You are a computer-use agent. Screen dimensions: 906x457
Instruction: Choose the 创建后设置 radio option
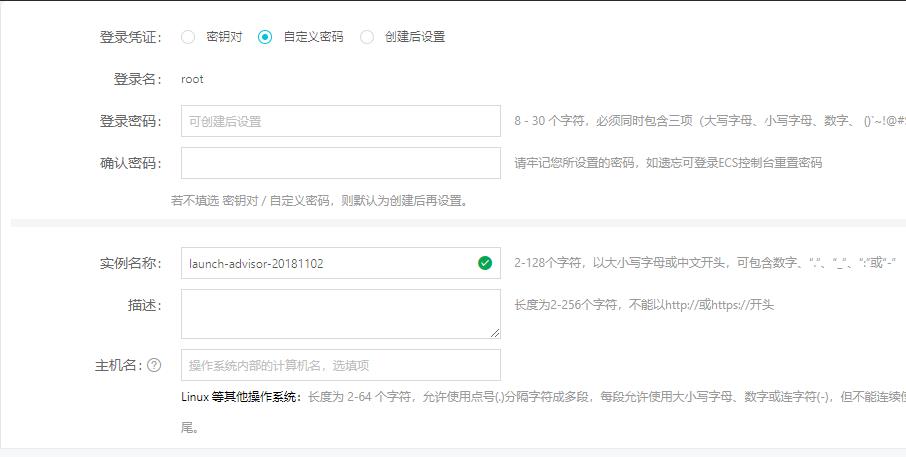click(x=367, y=37)
